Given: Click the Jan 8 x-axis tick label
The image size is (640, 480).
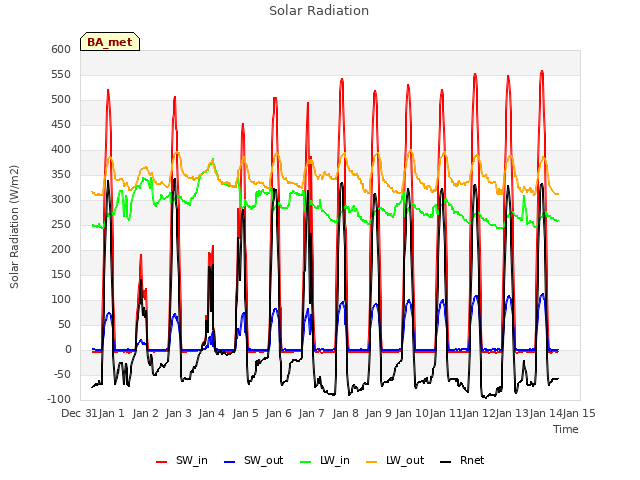Looking at the screenshot, I should 346,413.
